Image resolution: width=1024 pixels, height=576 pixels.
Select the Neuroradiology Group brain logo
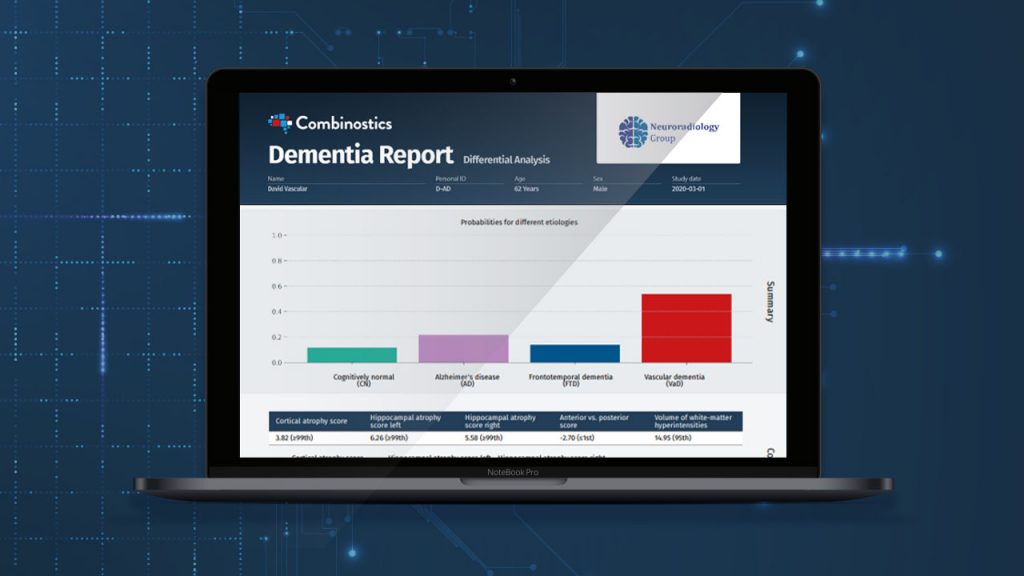[630, 129]
